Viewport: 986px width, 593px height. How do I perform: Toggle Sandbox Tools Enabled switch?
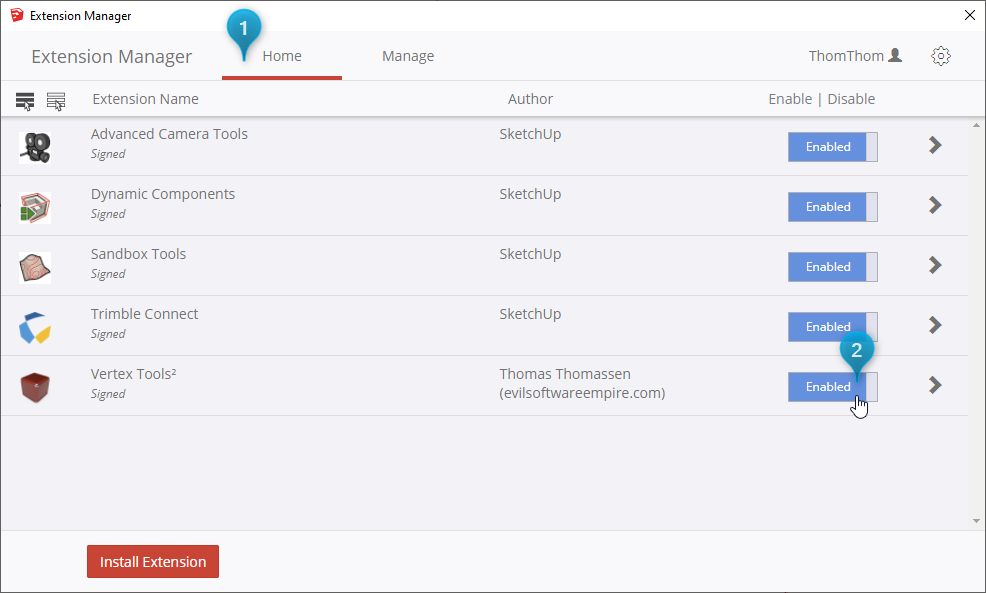(832, 267)
